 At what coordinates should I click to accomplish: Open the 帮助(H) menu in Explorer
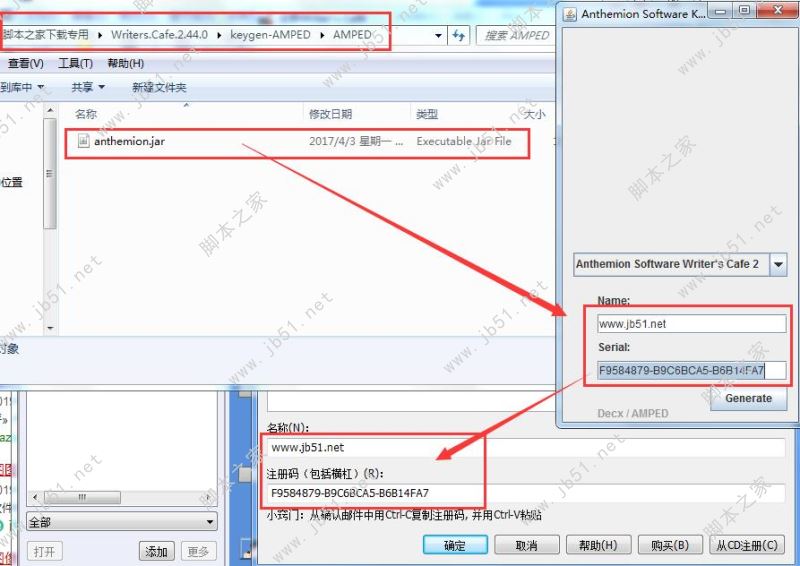126,63
